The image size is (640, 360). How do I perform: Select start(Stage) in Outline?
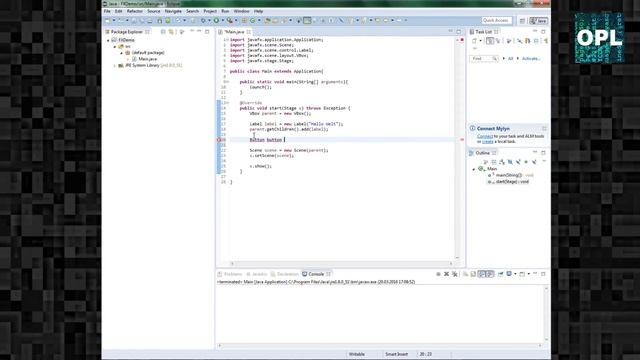pos(508,182)
